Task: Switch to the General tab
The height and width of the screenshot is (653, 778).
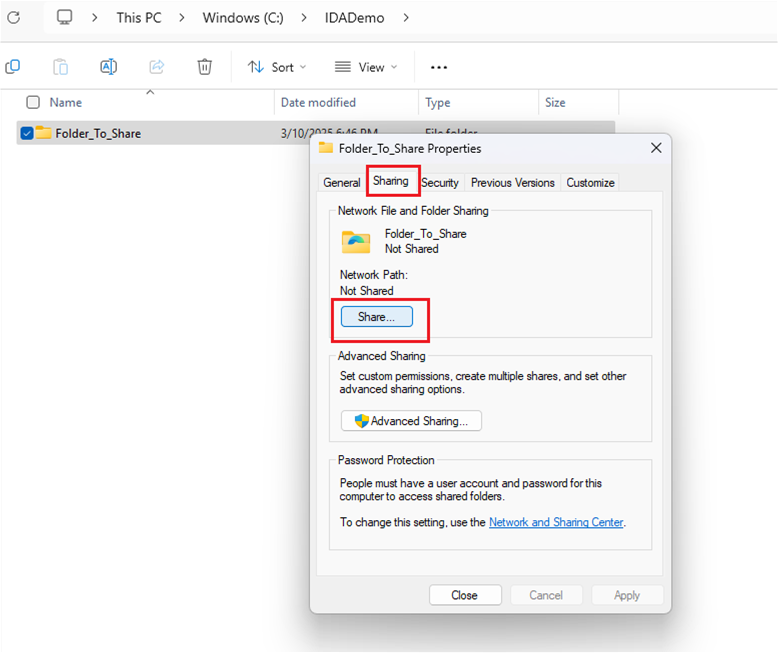Action: (341, 183)
